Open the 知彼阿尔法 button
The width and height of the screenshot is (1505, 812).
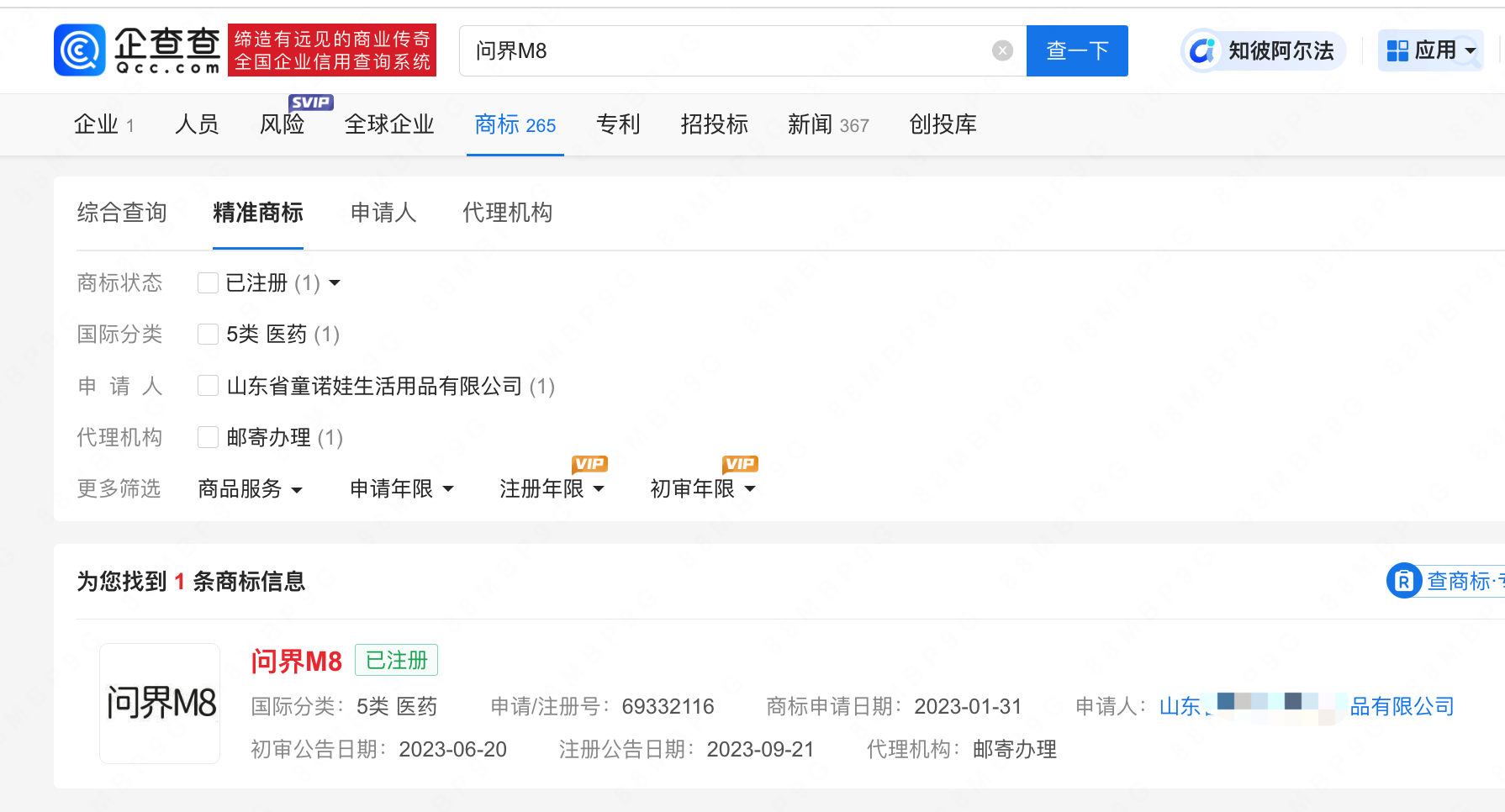pyautogui.click(x=1264, y=51)
